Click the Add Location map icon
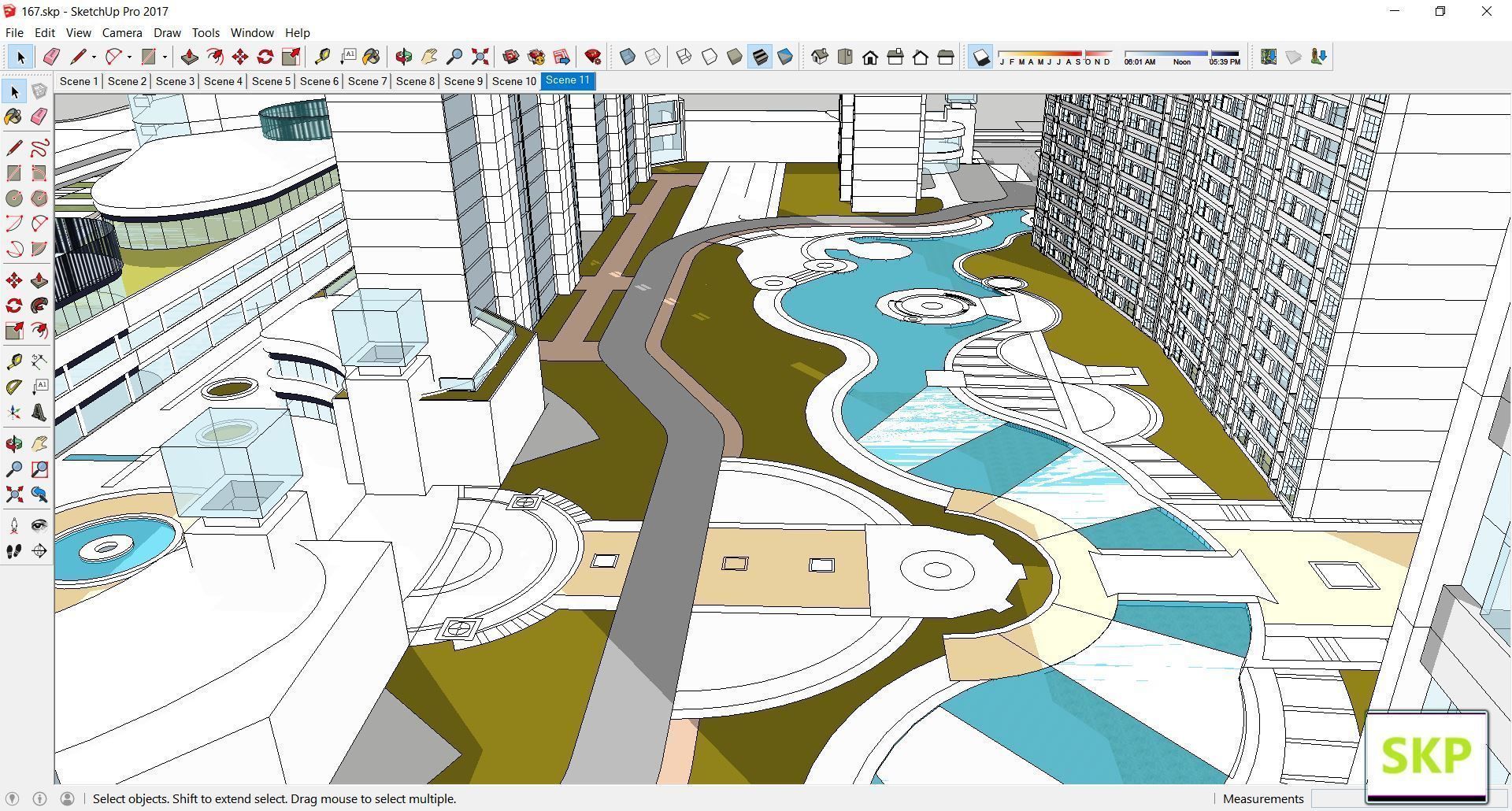Image resolution: width=1512 pixels, height=811 pixels. [x=1268, y=57]
